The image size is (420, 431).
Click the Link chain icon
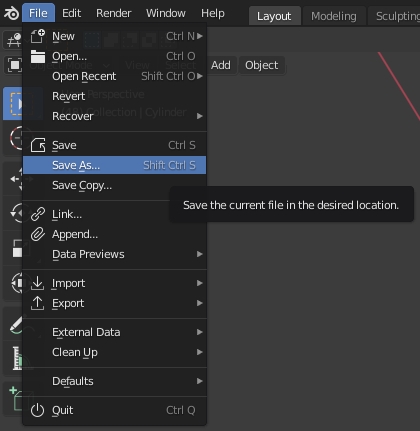click(38, 214)
